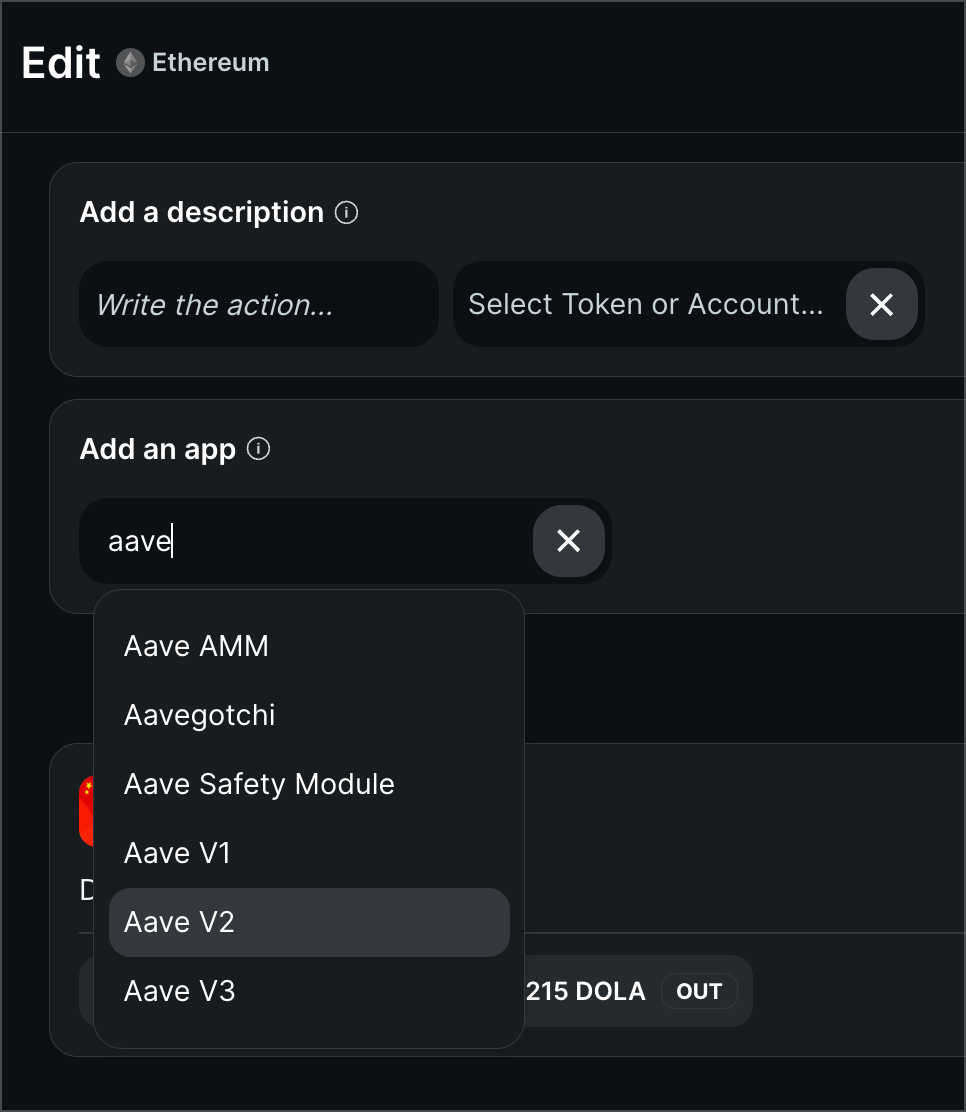966x1112 pixels.
Task: Click the info icon beside 'Add a description'
Action: tap(345, 212)
